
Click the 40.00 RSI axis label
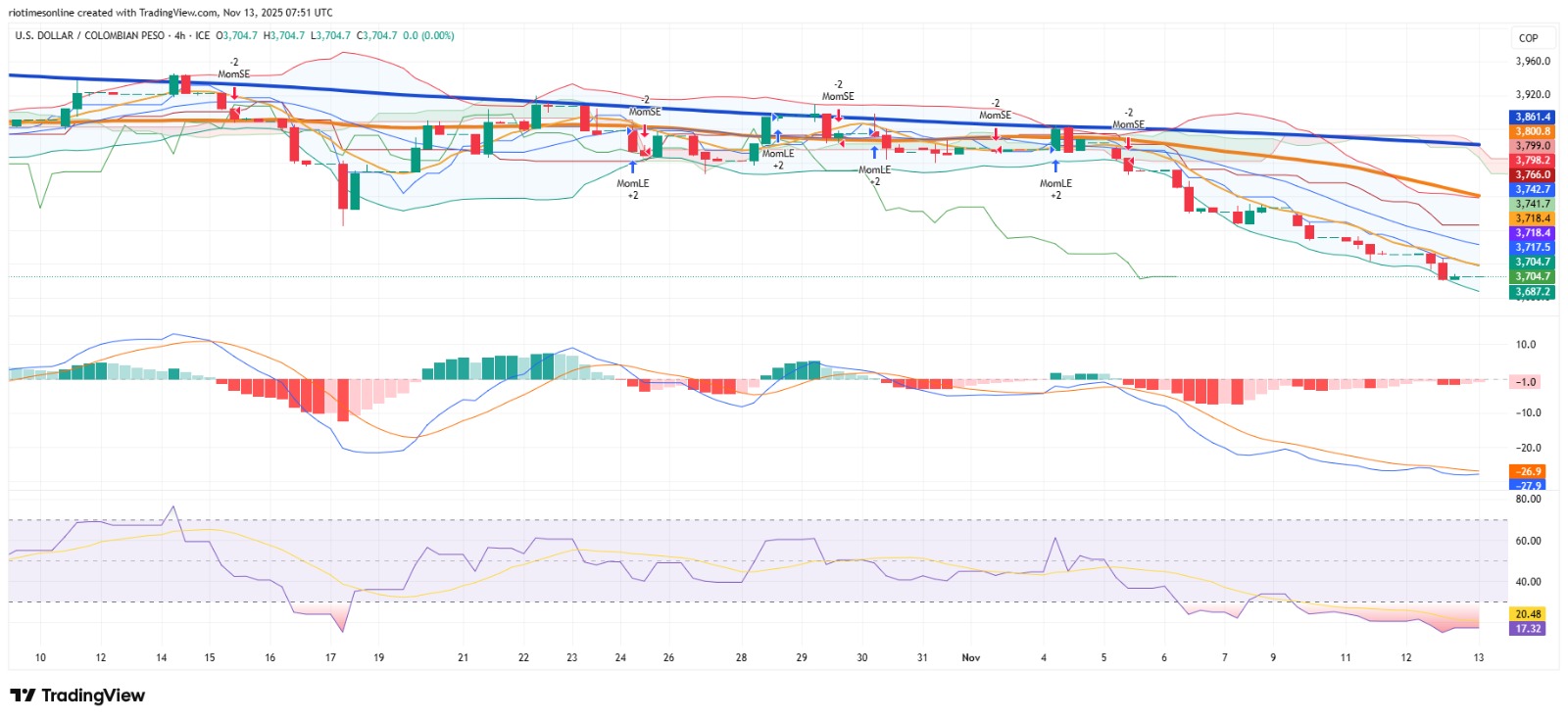point(1528,582)
